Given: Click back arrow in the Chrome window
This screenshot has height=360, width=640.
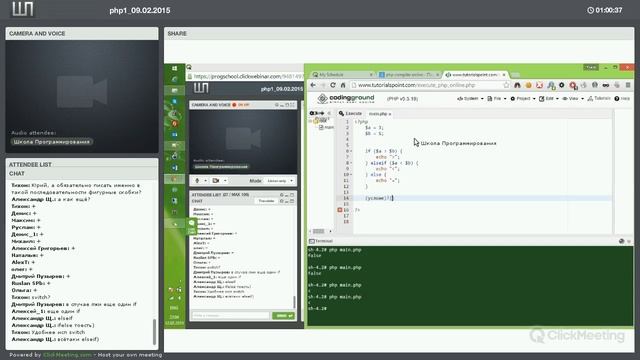Looking at the screenshot, I should (313, 85).
